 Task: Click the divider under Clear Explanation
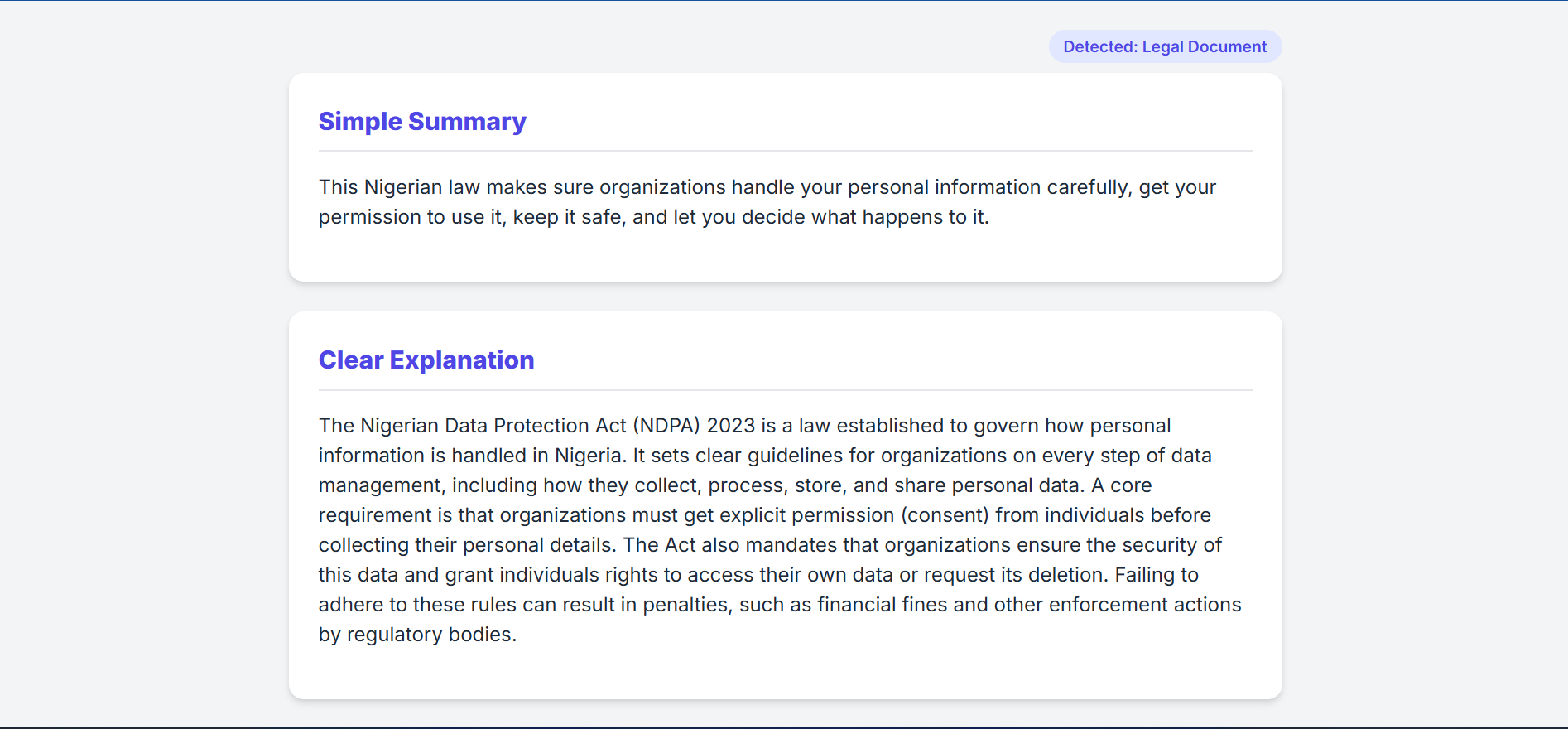(785, 389)
